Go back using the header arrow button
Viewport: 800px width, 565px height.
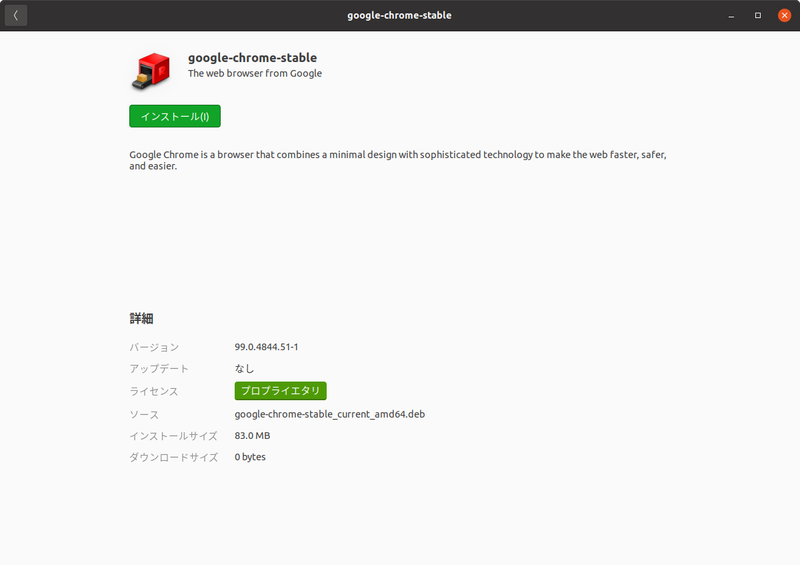[x=16, y=15]
